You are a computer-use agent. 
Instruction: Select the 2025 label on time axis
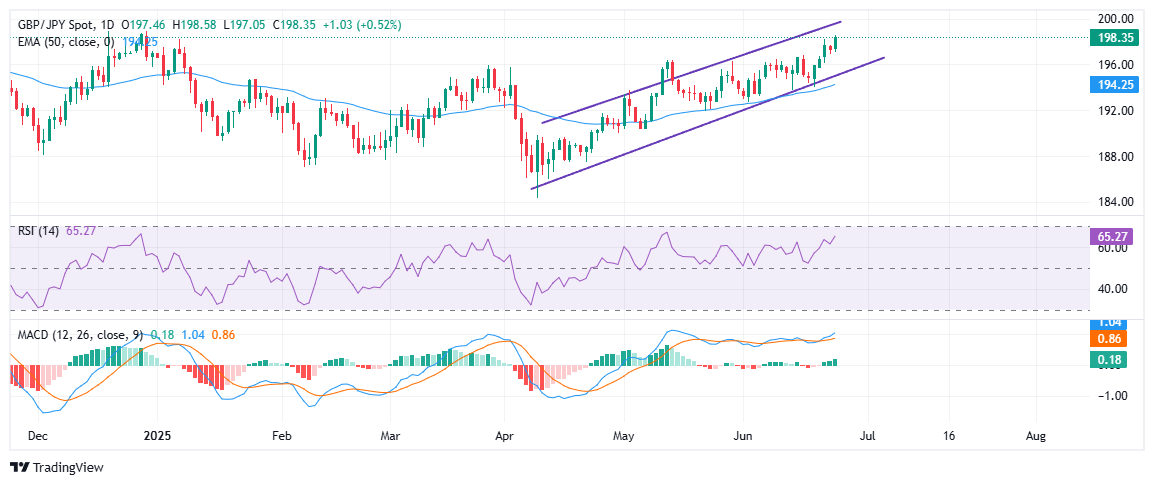point(157,436)
